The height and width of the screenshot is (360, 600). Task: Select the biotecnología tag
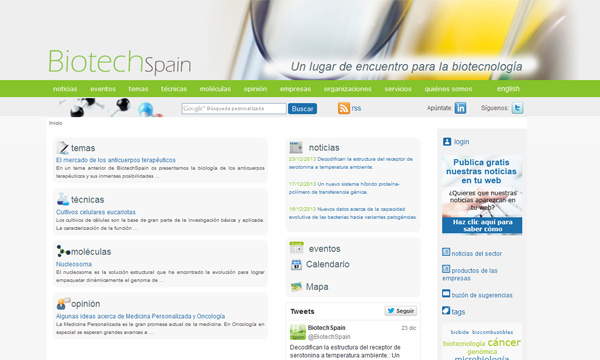(x=464, y=344)
